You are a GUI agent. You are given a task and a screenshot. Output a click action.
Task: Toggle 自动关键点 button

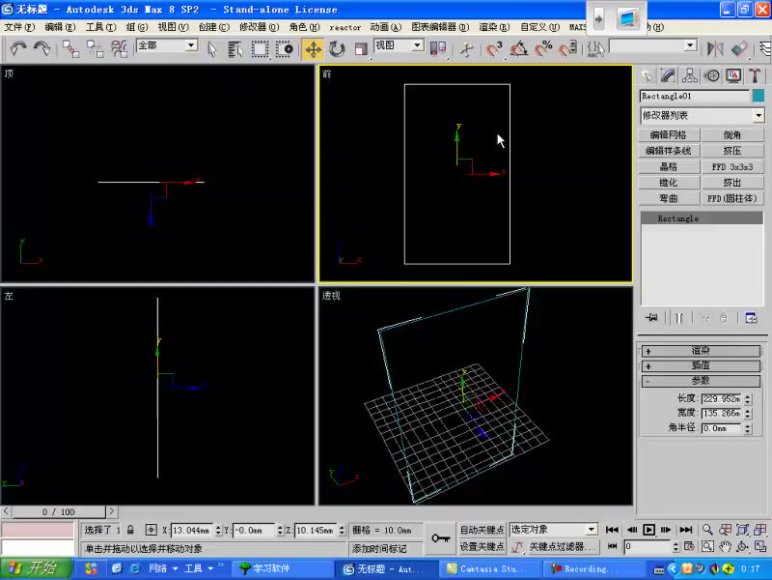tap(482, 530)
